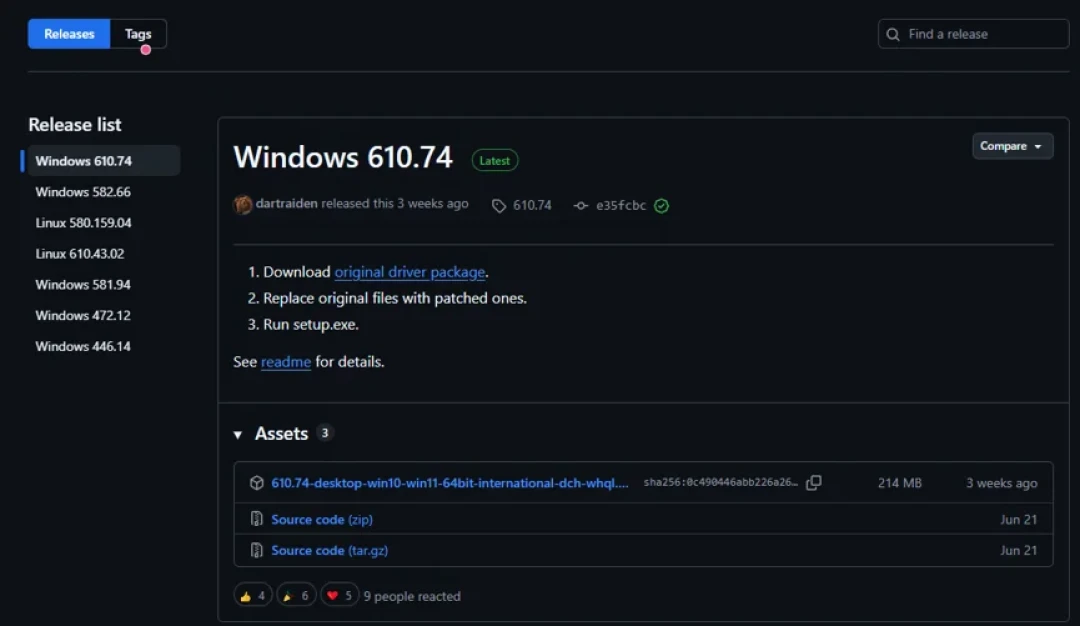
Task: Click the 'Release list' heading
Action: (74, 125)
